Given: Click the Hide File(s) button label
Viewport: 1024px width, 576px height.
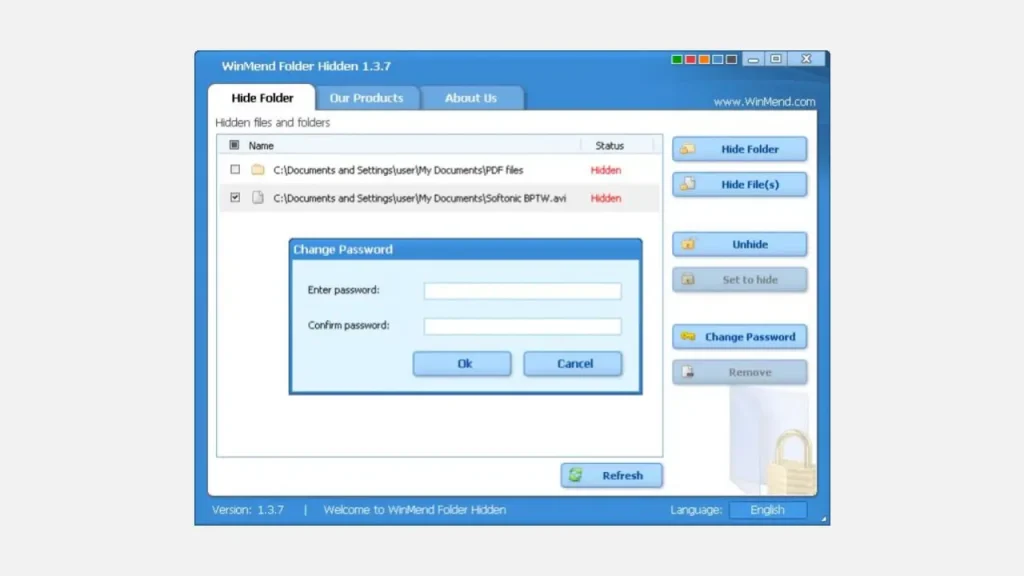Looking at the screenshot, I should pyautogui.click(x=750, y=184).
